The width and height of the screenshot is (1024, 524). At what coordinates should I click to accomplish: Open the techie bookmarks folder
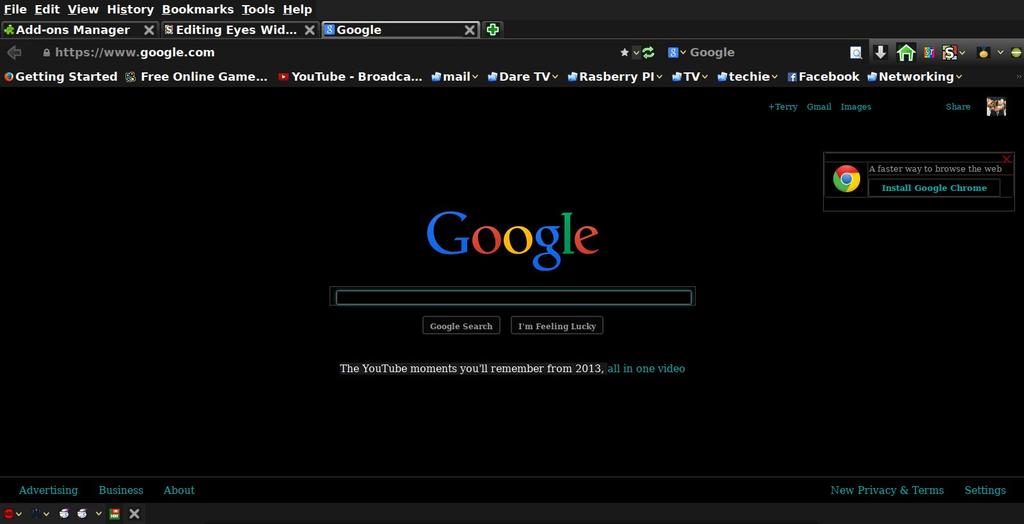coord(747,76)
